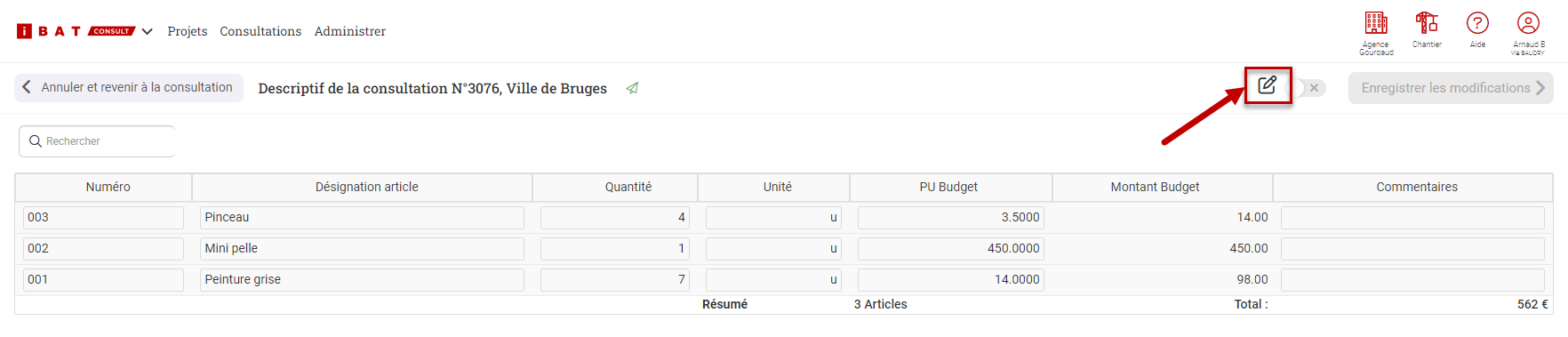
Task: Select the Pinceau designation field
Action: click(x=362, y=218)
